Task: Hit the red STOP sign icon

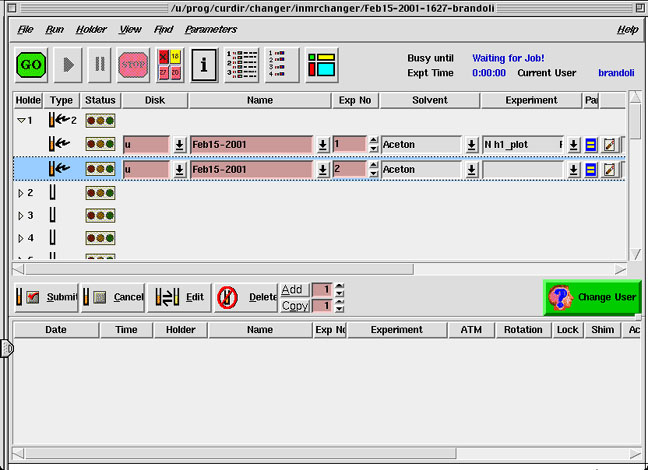Action: pyautogui.click(x=133, y=64)
